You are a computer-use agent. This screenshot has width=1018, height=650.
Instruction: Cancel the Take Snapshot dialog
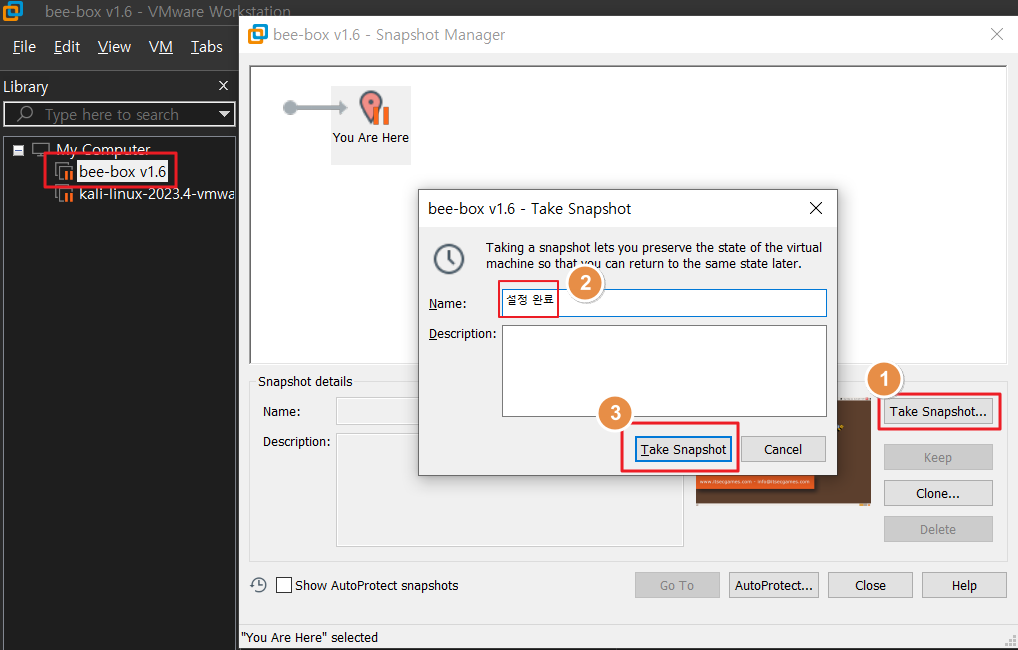(783, 449)
